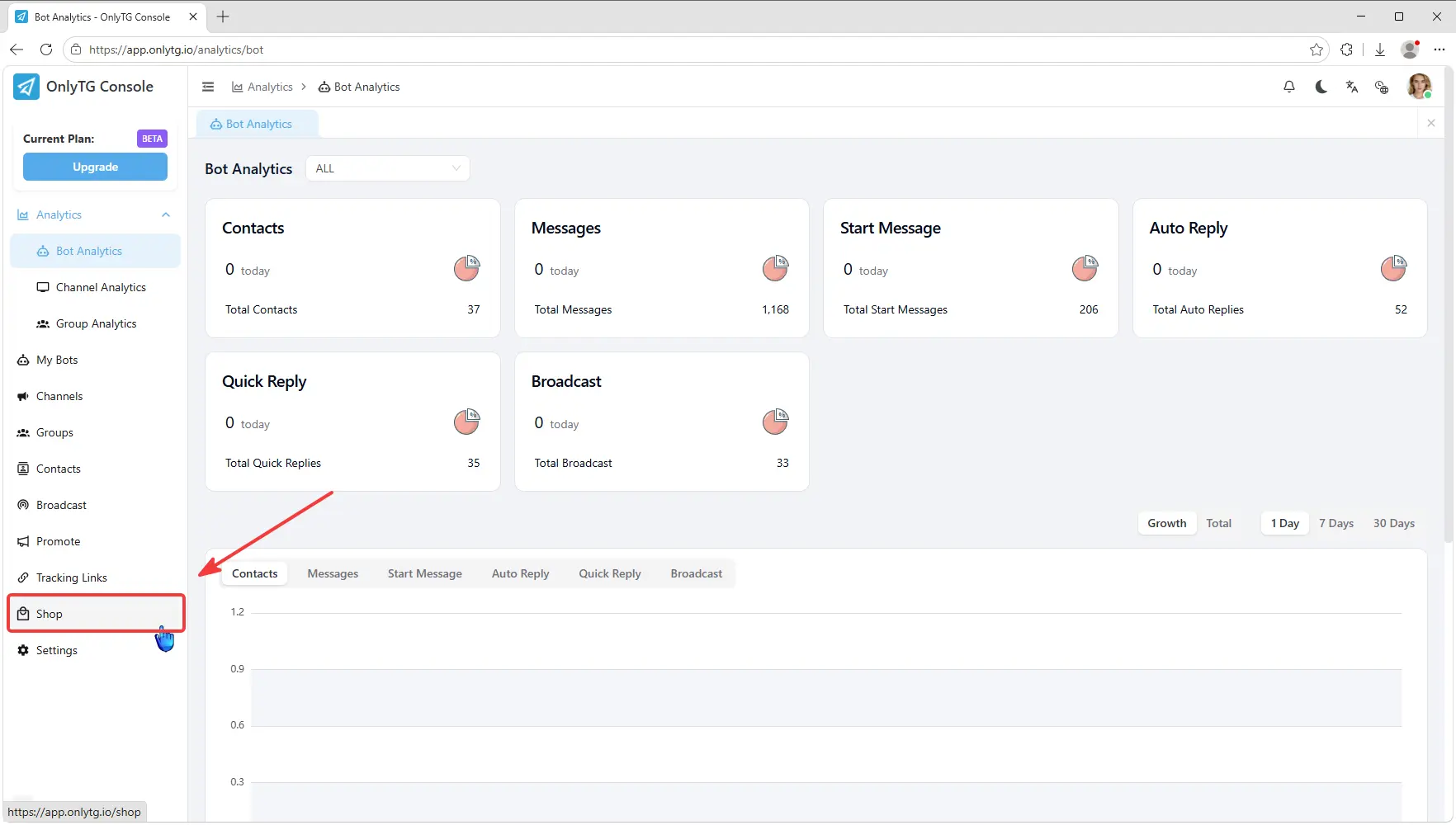Close the Bot Analytics browser tab
The width and height of the screenshot is (1456, 825).
coord(193,16)
